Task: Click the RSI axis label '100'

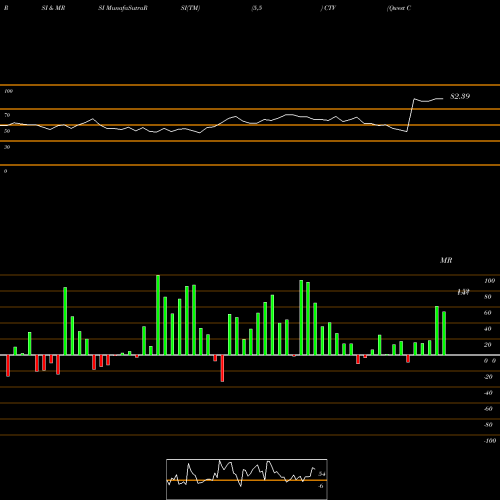Action: 8,91
